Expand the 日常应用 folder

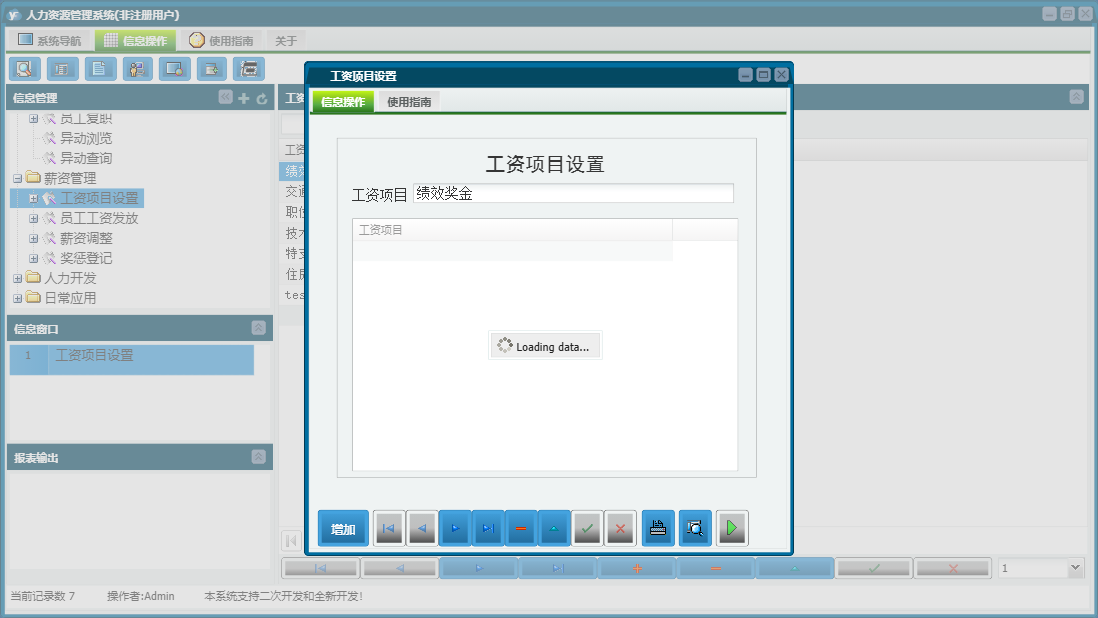pyautogui.click(x=18, y=298)
